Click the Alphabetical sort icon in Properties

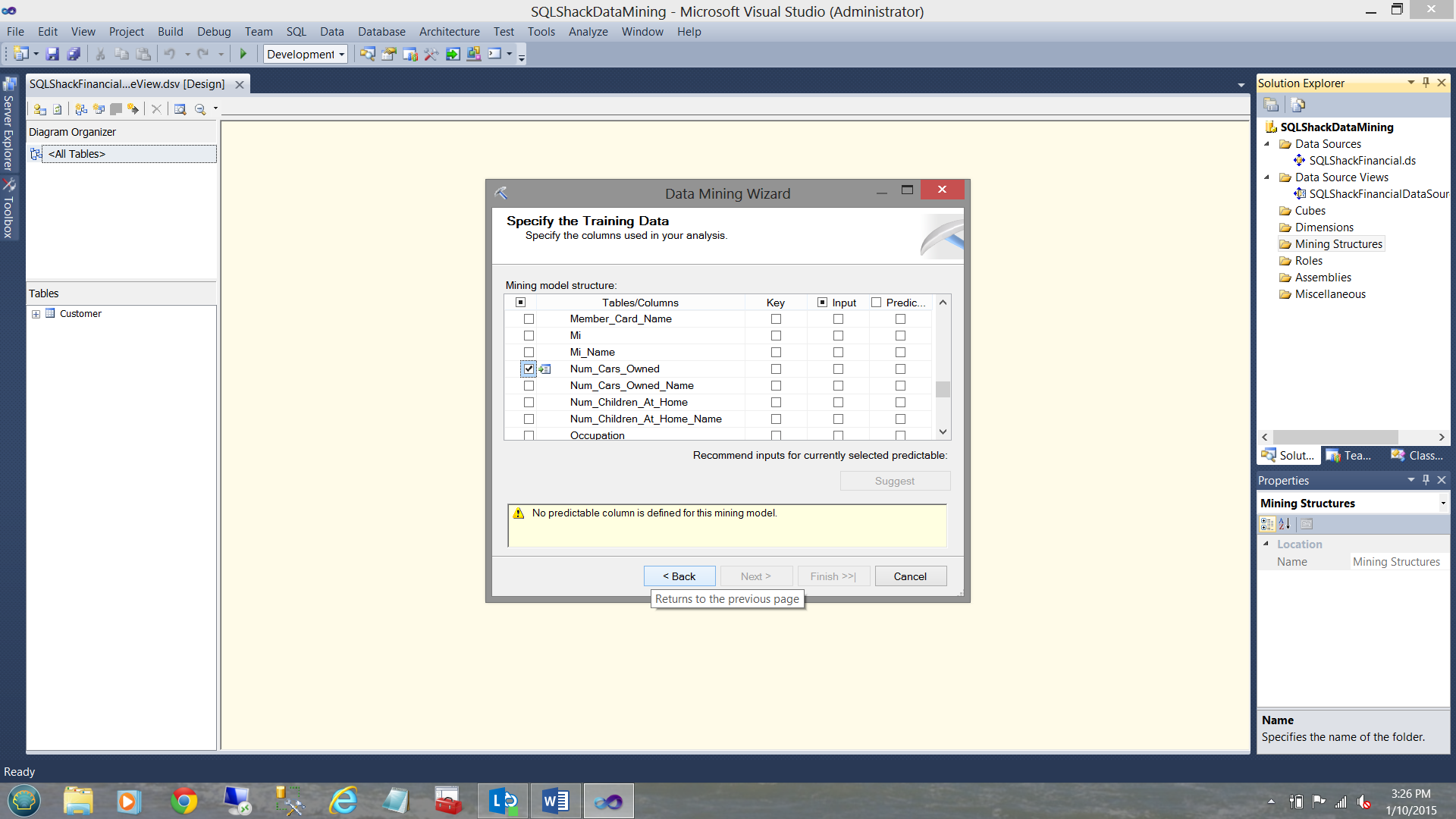[x=1284, y=524]
